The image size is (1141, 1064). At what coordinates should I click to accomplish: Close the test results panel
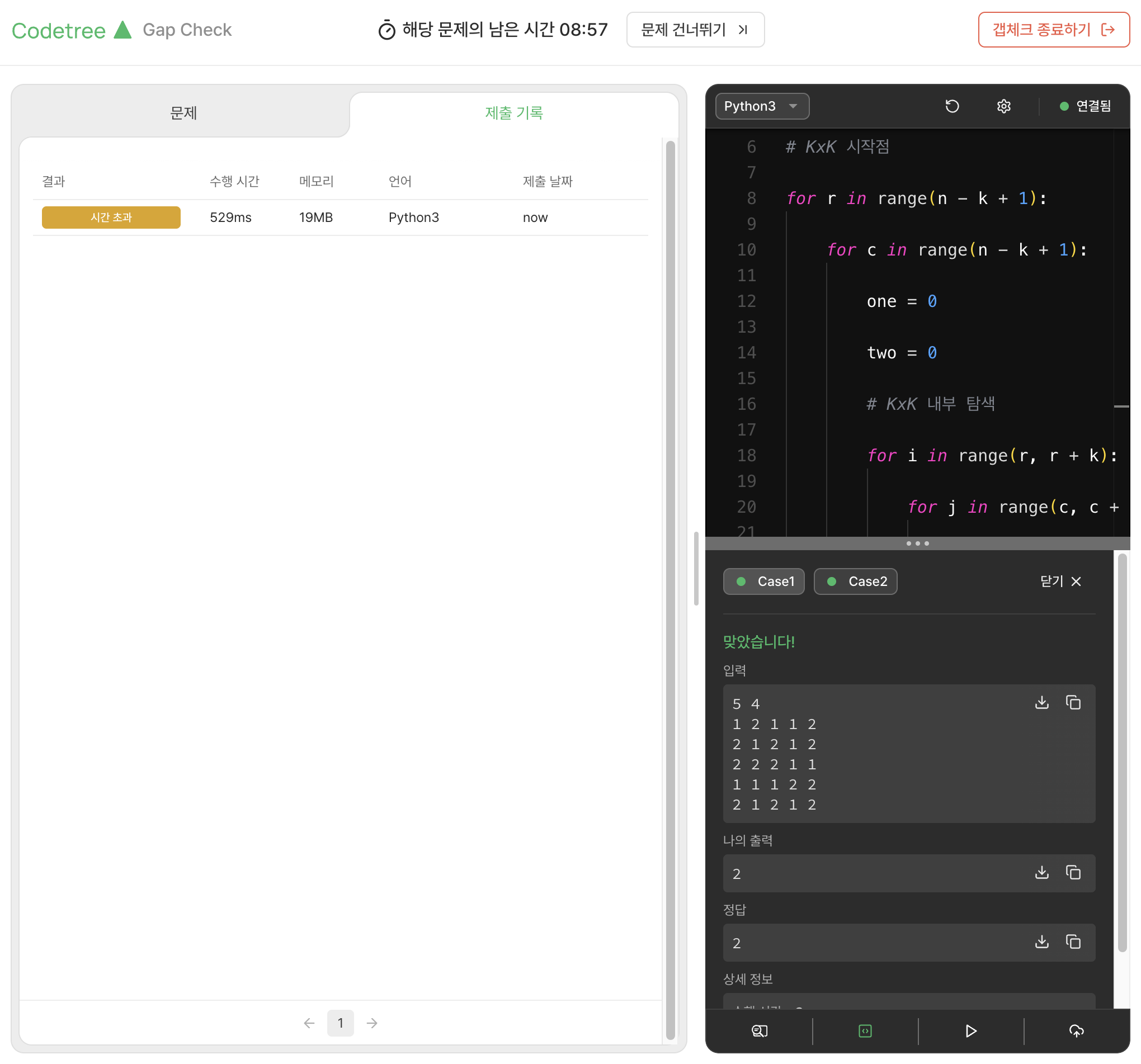coord(1060,581)
